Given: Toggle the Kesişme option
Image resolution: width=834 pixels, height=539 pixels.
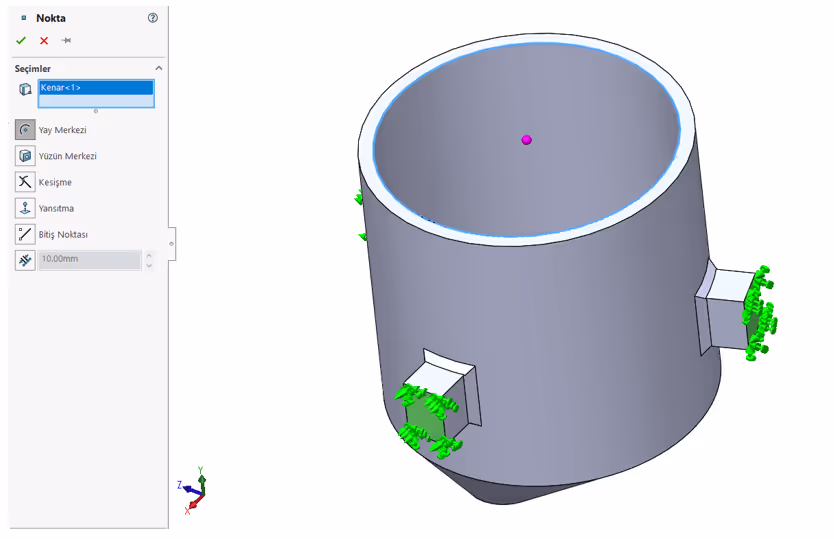Looking at the screenshot, I should click(25, 182).
